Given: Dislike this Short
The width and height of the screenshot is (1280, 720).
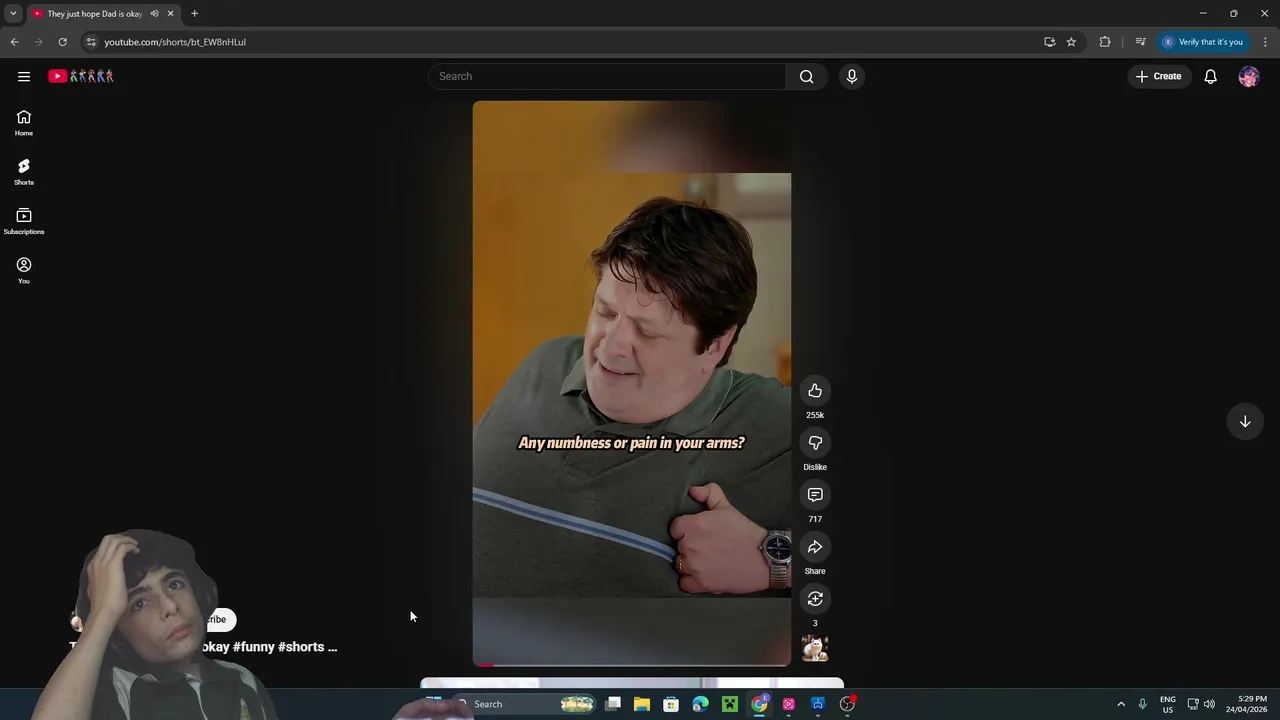Looking at the screenshot, I should [815, 443].
